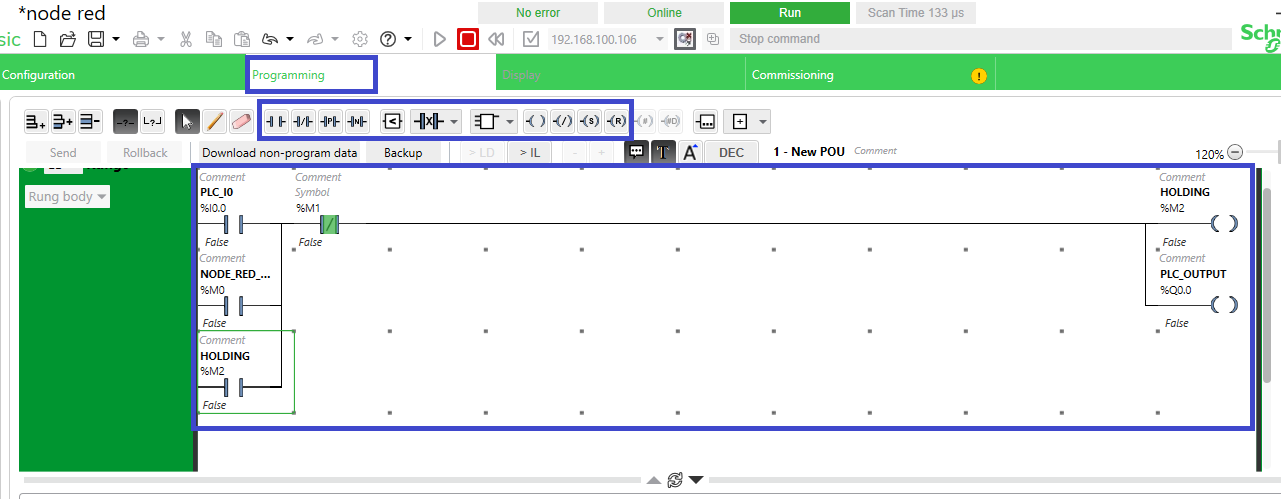Insert an operation block
Image resolution: width=1281 pixels, height=499 pixels.
click(706, 121)
